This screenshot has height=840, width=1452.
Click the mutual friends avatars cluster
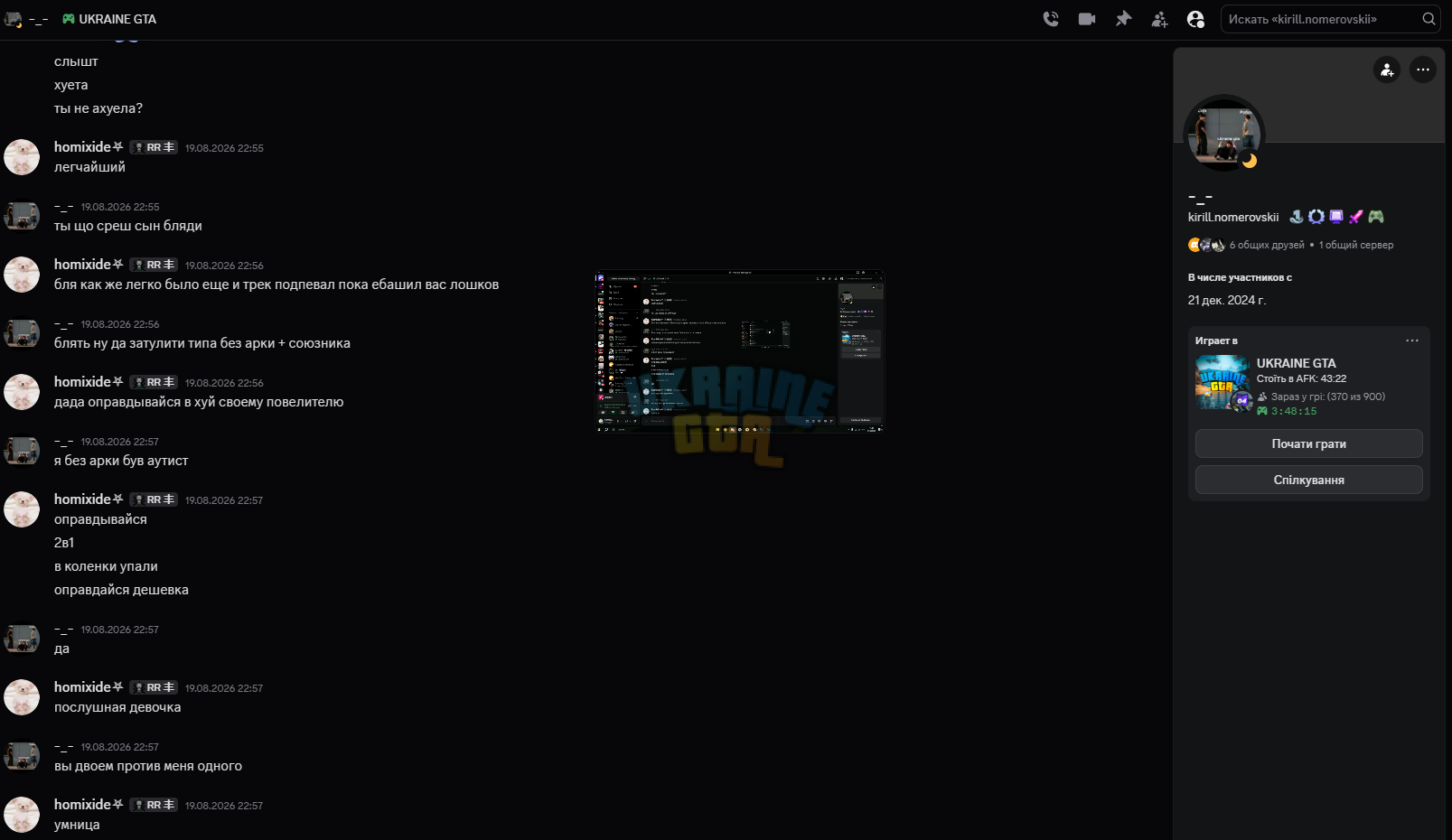(x=1206, y=245)
